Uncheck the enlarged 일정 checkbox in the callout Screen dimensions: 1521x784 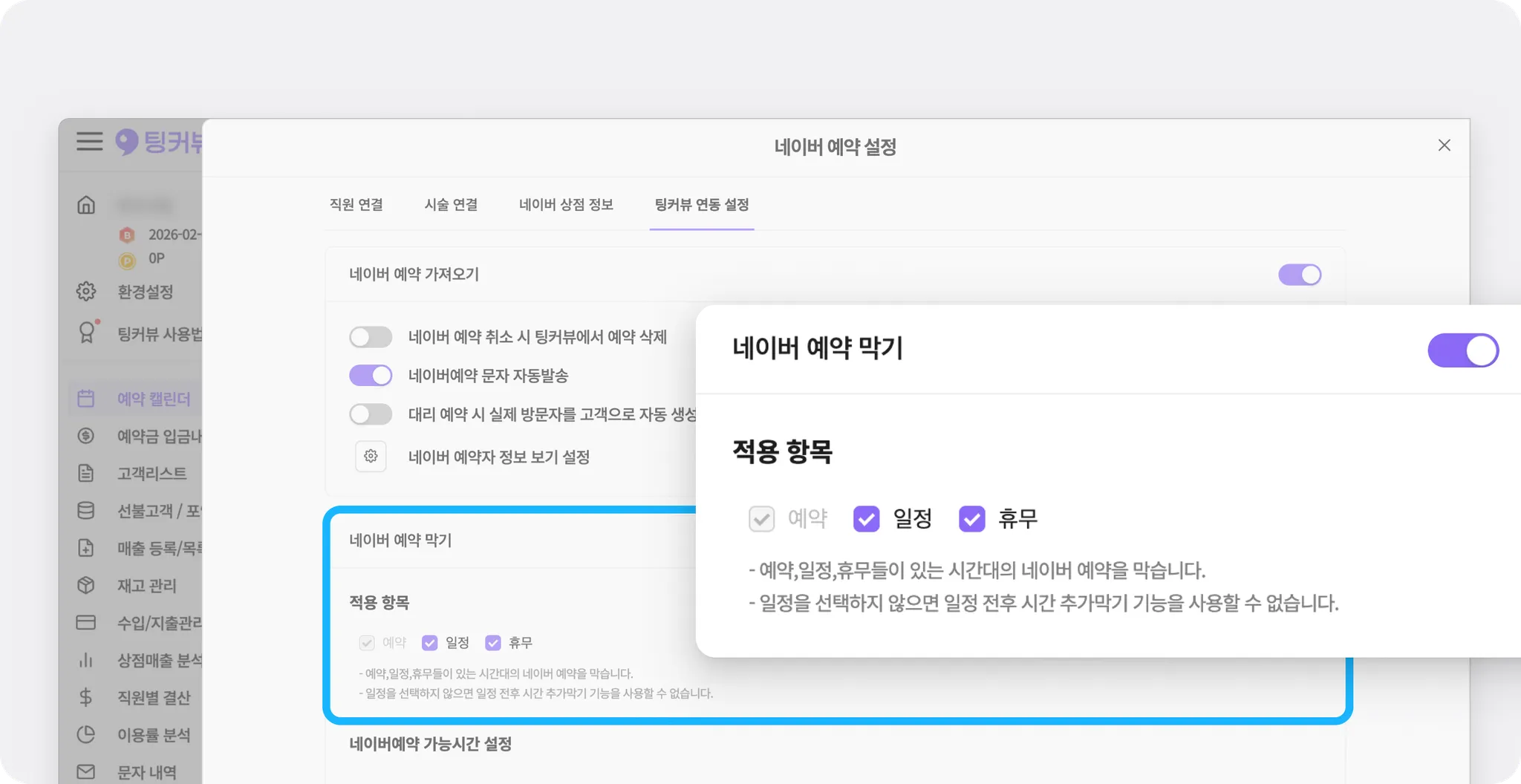click(x=866, y=519)
